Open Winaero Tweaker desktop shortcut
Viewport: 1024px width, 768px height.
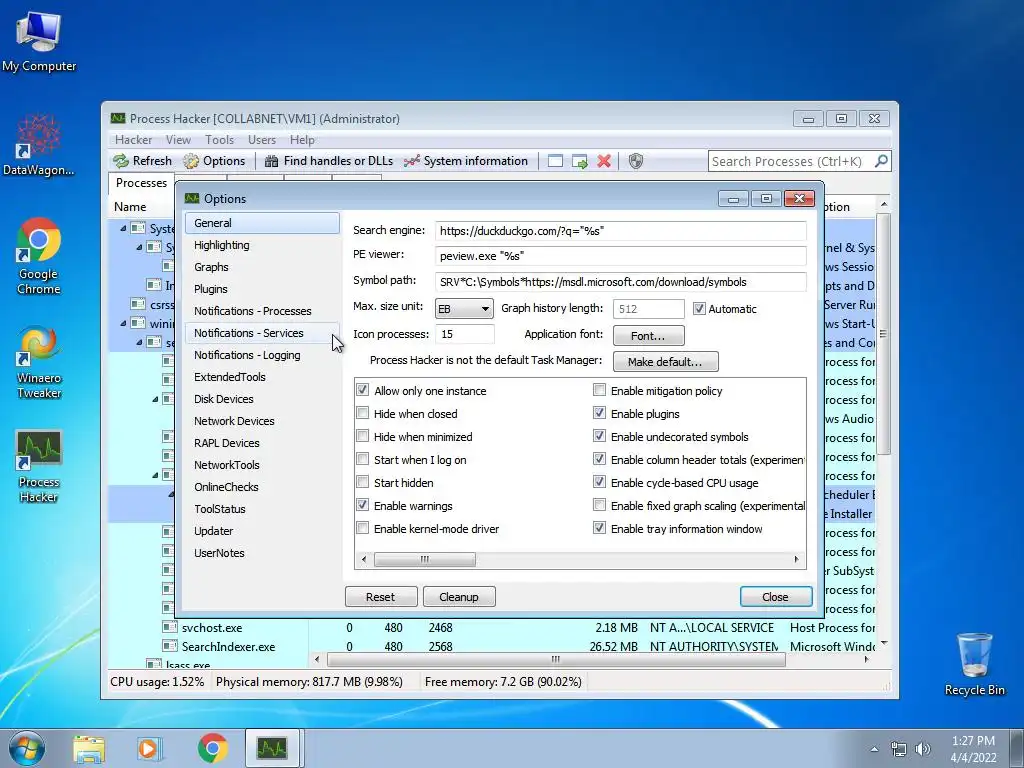[39, 361]
